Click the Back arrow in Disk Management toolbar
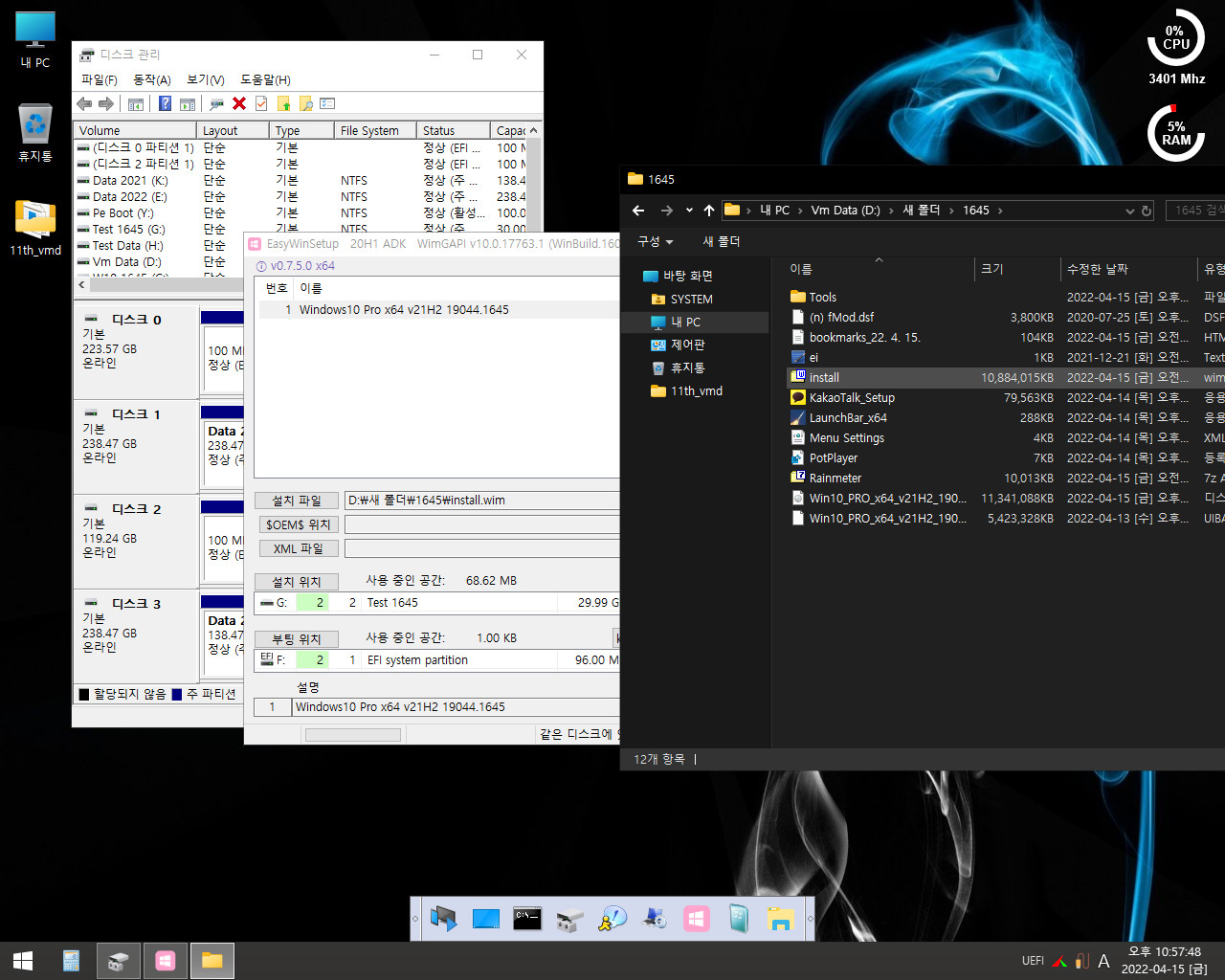Image resolution: width=1225 pixels, height=980 pixels. pos(84,103)
